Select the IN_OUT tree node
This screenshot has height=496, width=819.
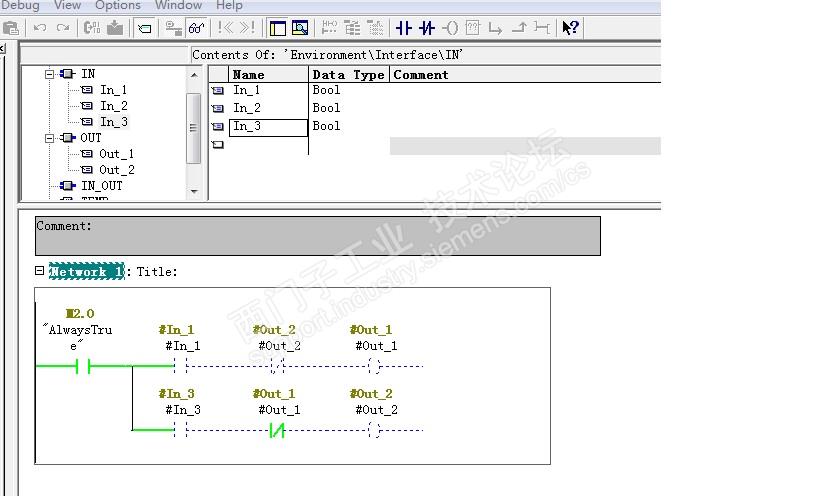click(101, 186)
